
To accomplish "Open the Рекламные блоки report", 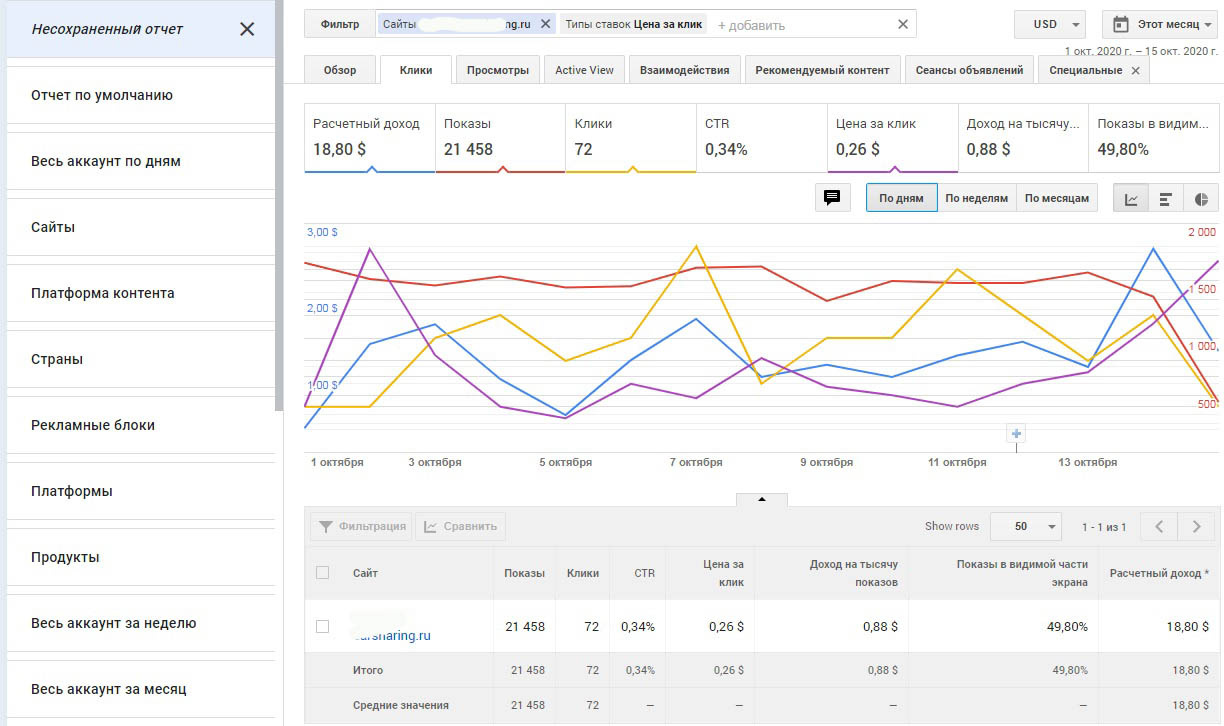I will click(x=93, y=425).
